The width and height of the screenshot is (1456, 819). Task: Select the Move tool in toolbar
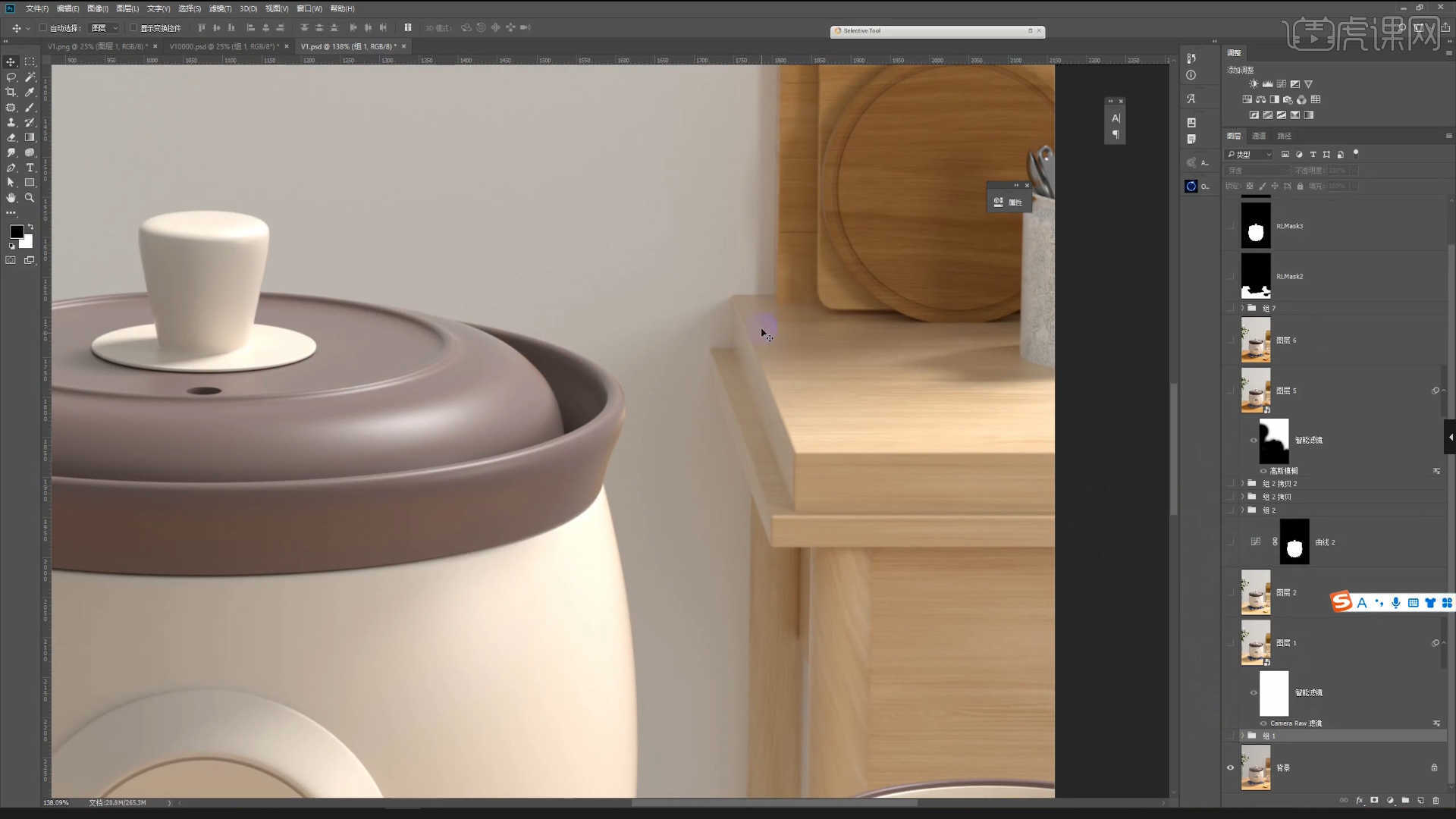click(12, 62)
